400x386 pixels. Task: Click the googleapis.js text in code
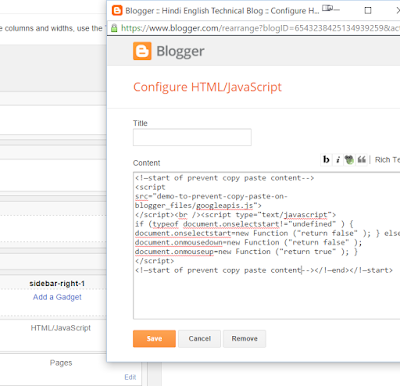[x=224, y=205]
